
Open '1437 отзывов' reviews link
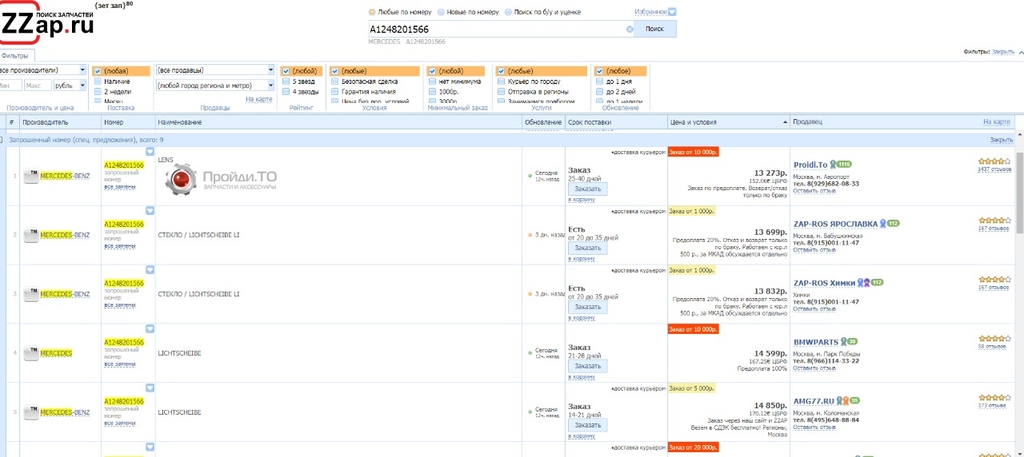994,169
